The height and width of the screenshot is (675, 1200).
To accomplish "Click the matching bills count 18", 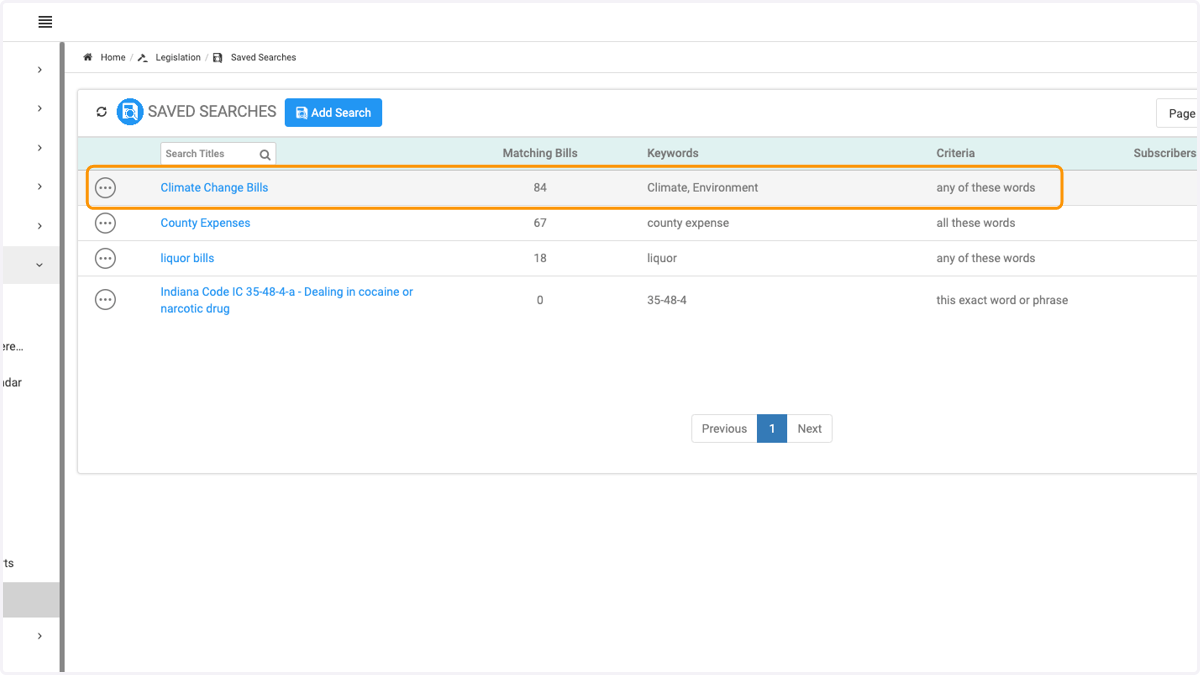I will click(x=540, y=258).
